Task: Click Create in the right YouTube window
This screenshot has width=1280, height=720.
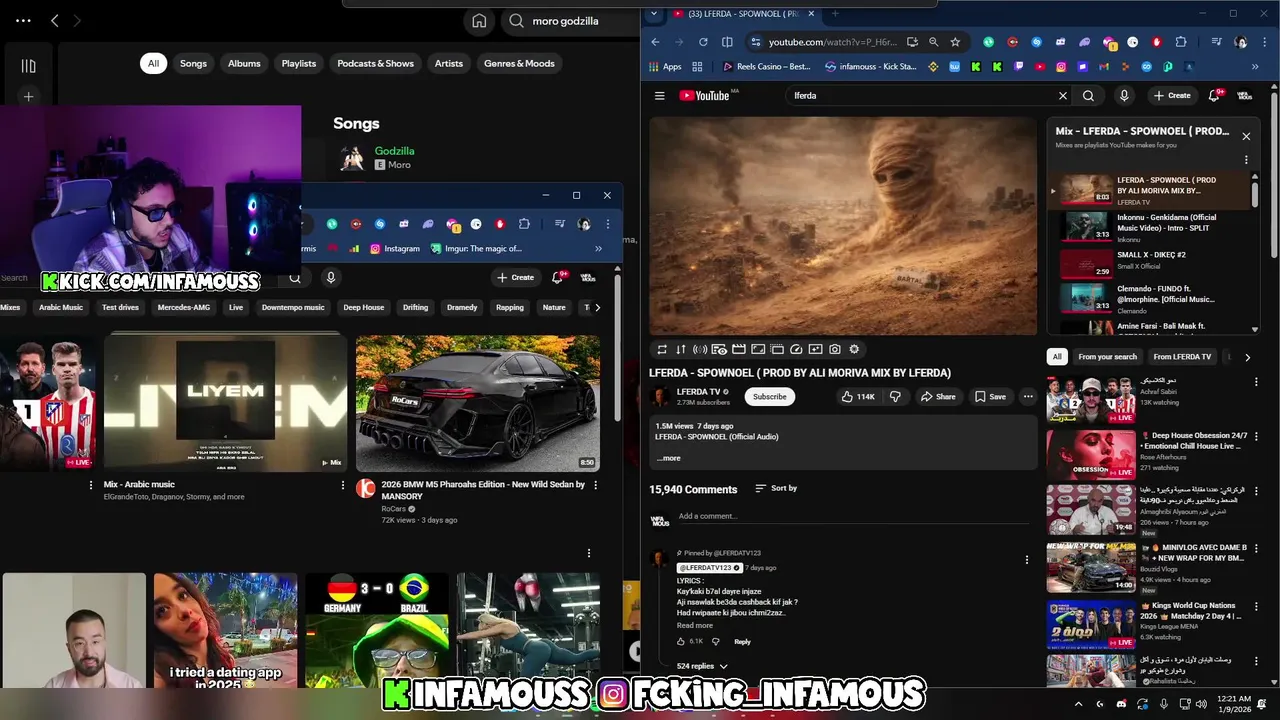Action: click(x=1171, y=96)
